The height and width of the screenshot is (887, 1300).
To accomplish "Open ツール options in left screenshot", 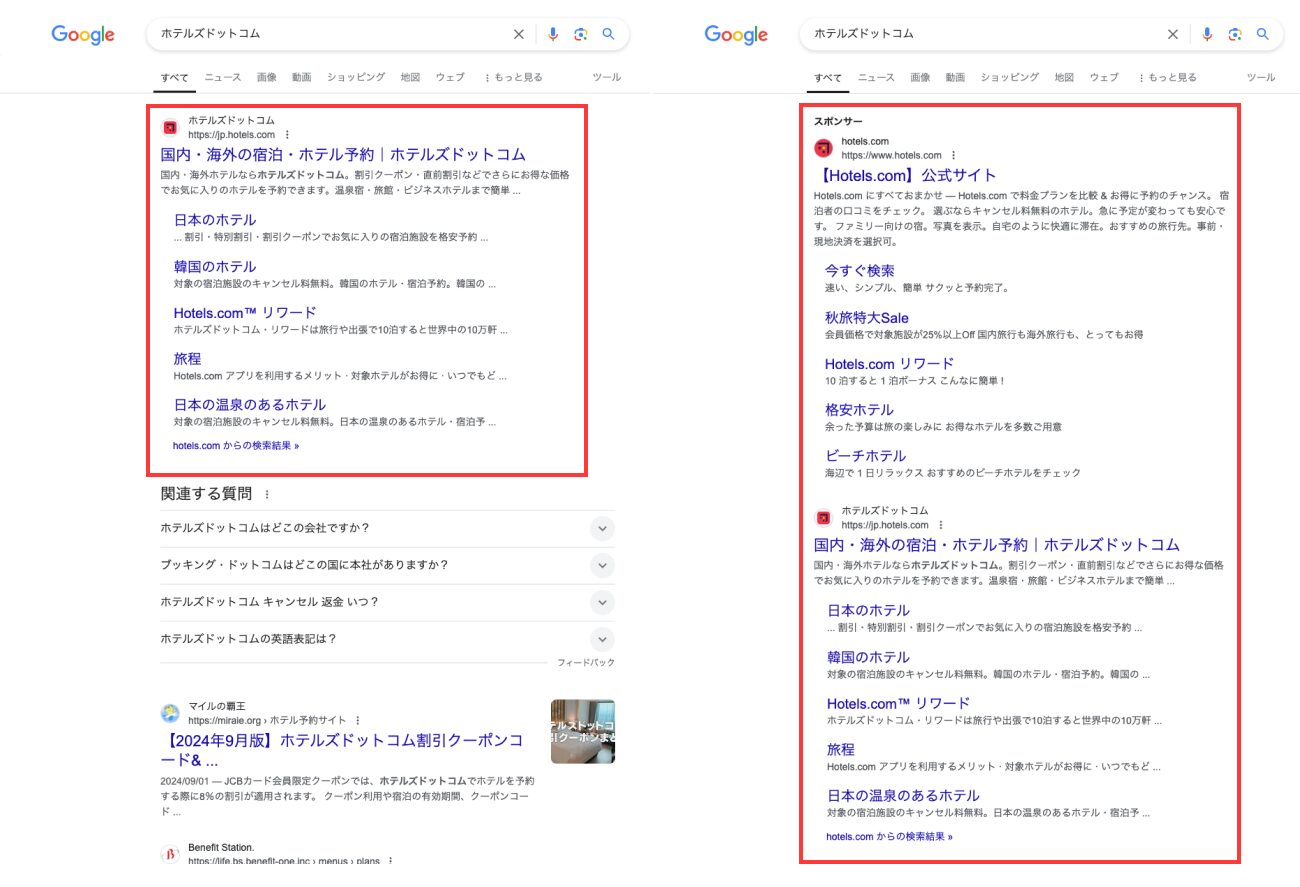I will (x=606, y=77).
